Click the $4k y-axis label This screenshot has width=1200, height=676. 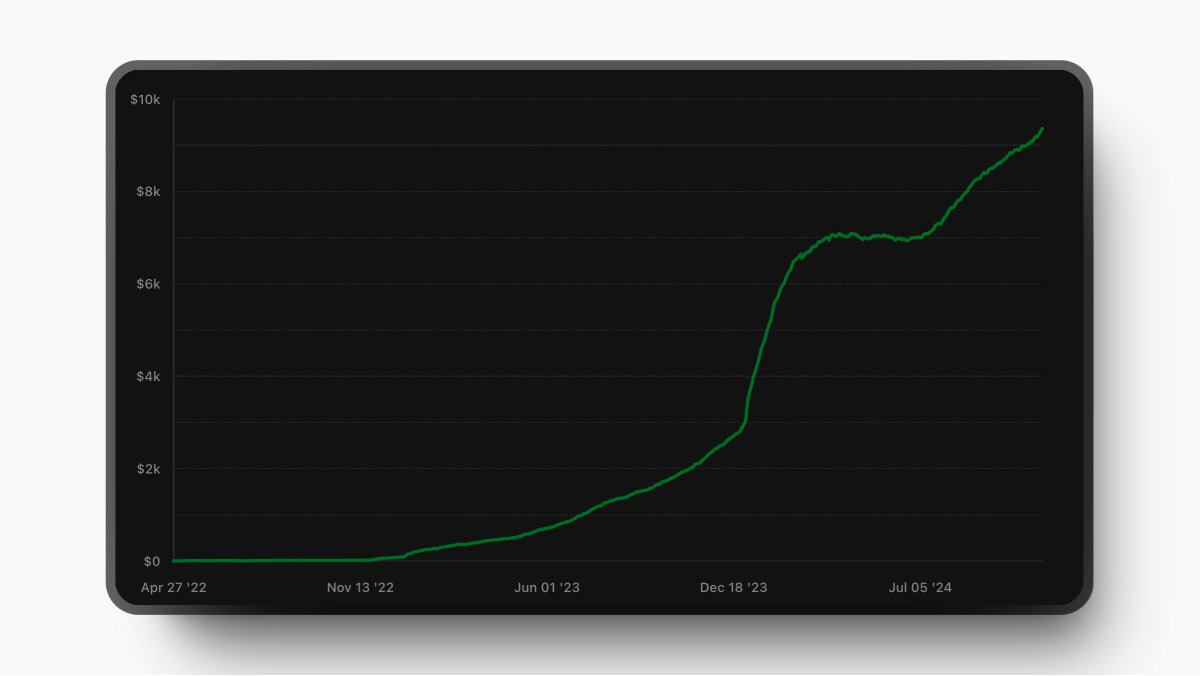coord(148,376)
